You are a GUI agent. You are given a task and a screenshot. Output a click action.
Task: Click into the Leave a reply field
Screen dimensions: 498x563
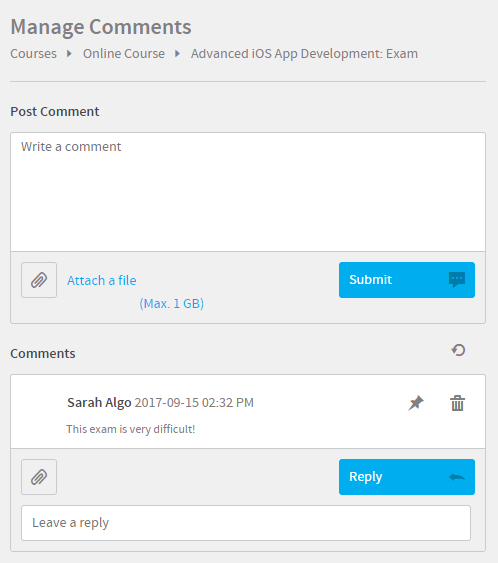pyautogui.click(x=246, y=523)
